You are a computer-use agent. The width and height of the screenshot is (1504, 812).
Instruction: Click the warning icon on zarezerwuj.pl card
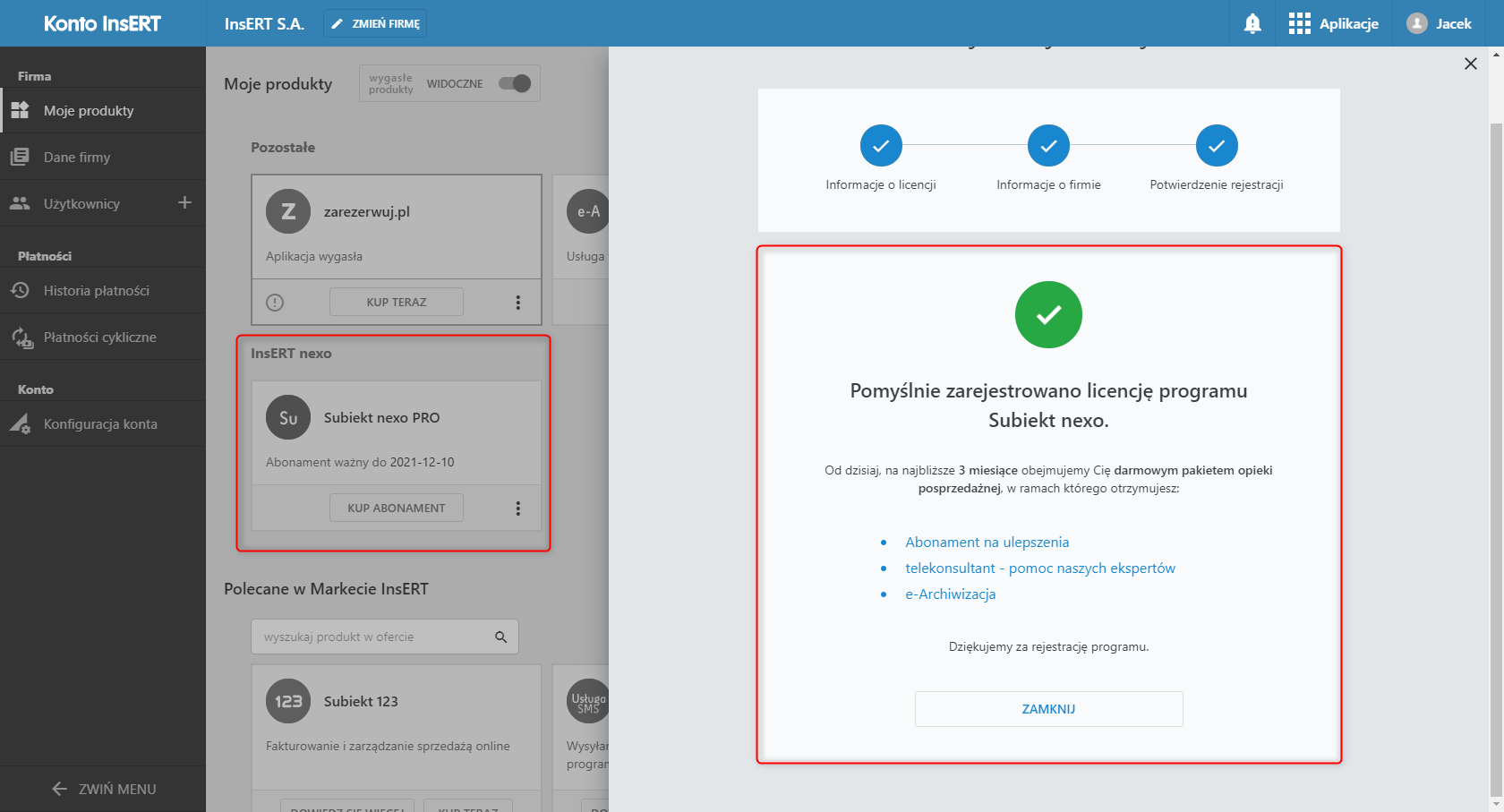[275, 303]
